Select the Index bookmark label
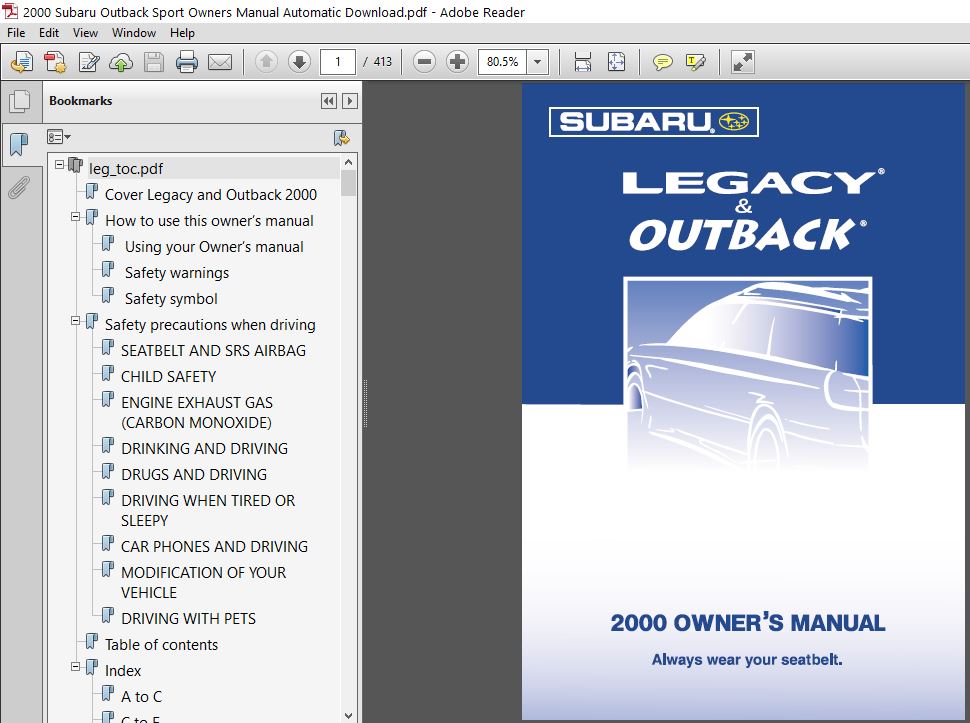The width and height of the screenshot is (970, 723). [x=122, y=670]
